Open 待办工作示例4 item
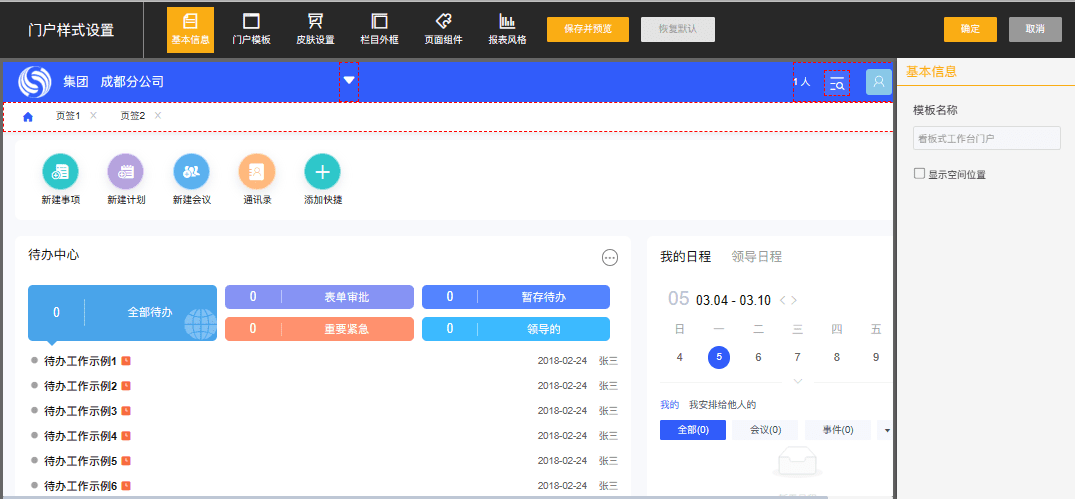The height and width of the screenshot is (499, 1075). click(81, 435)
